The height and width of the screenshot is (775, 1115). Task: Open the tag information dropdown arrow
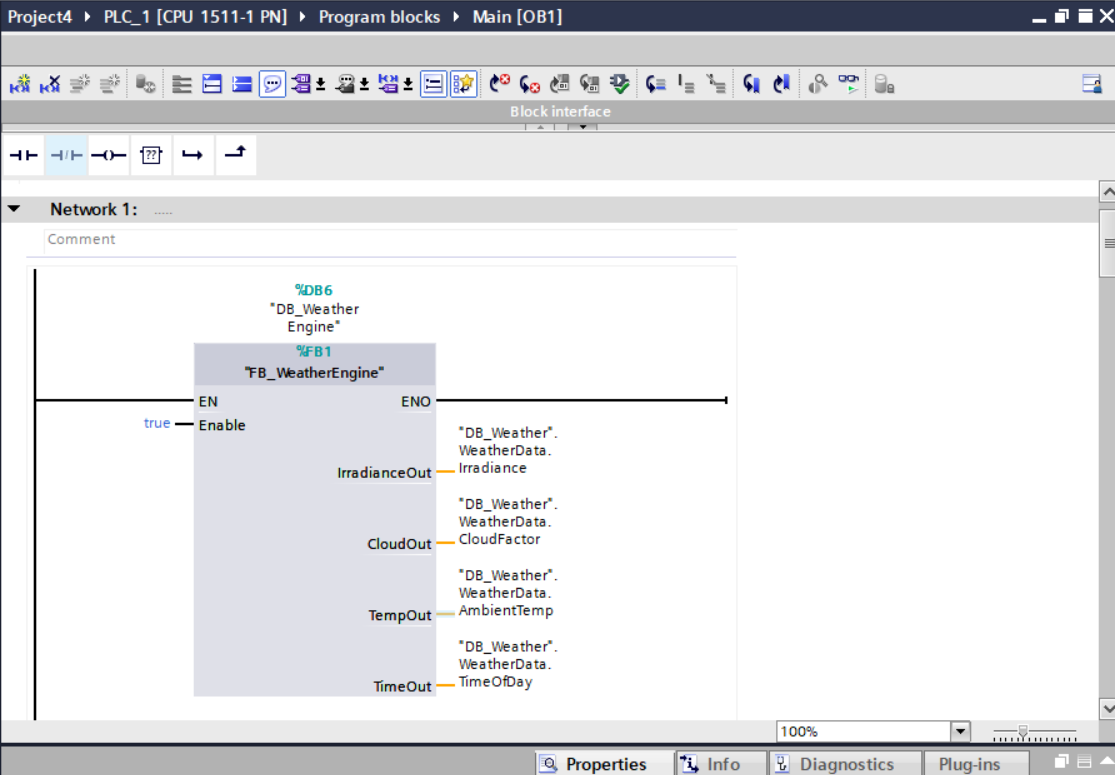[x=364, y=85]
